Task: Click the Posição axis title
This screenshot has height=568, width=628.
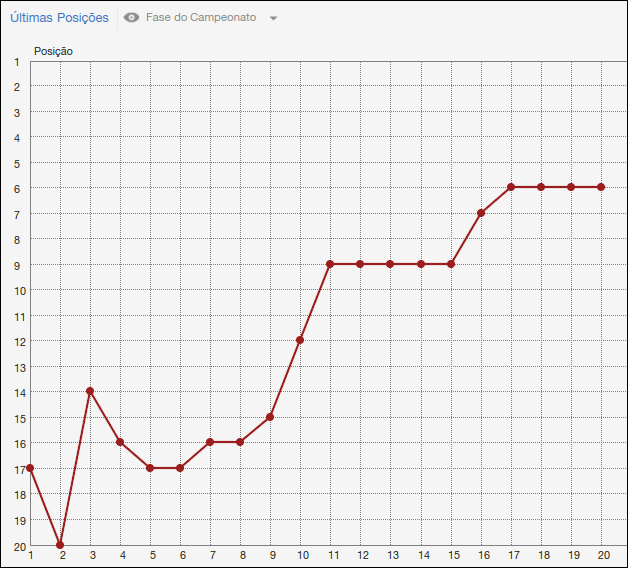Action: coord(53,51)
